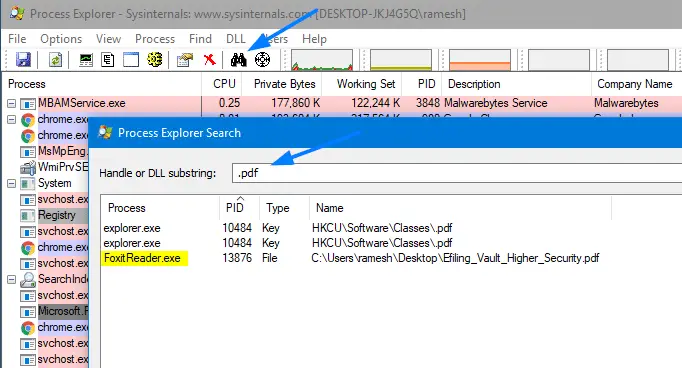Click the Save floppy disk toolbar icon
Screen dimensions: 682x368
pos(23,59)
